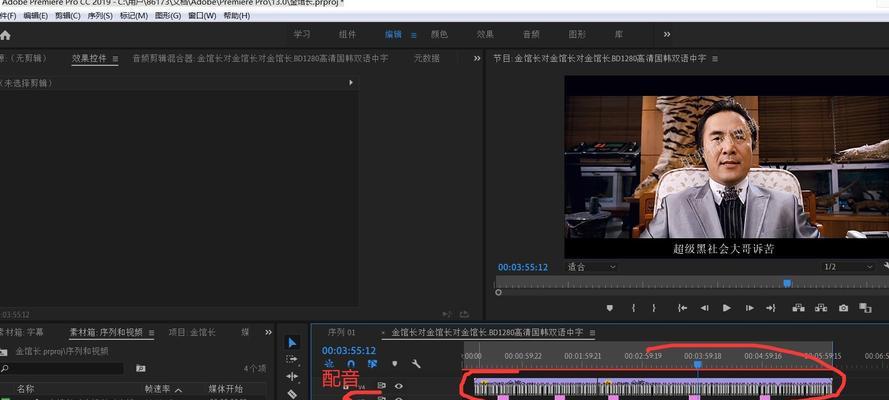
Task: Open playback resolution dropdown 1/2
Action: [x=848, y=267]
